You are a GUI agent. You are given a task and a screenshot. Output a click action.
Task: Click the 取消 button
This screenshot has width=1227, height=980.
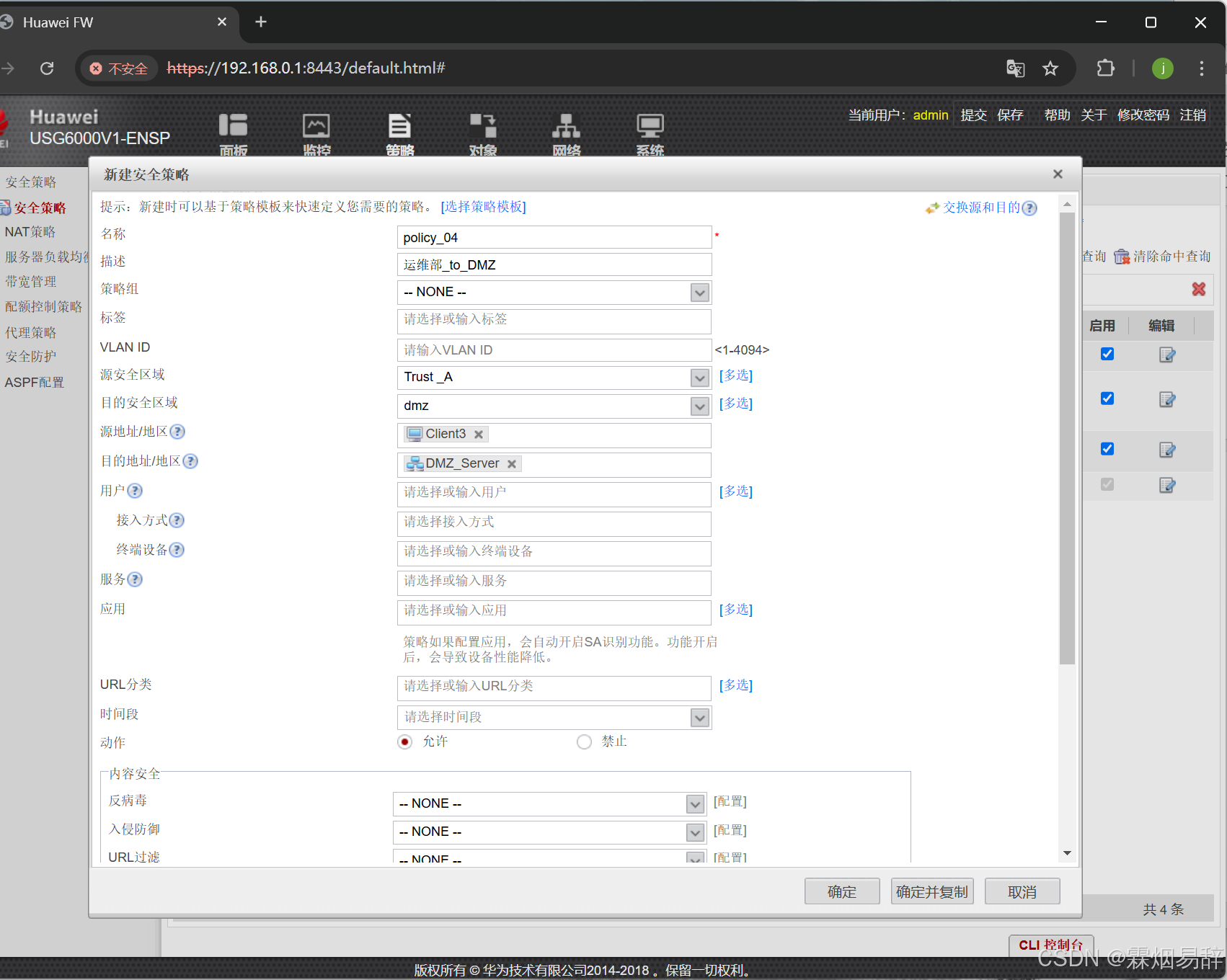point(1022,891)
